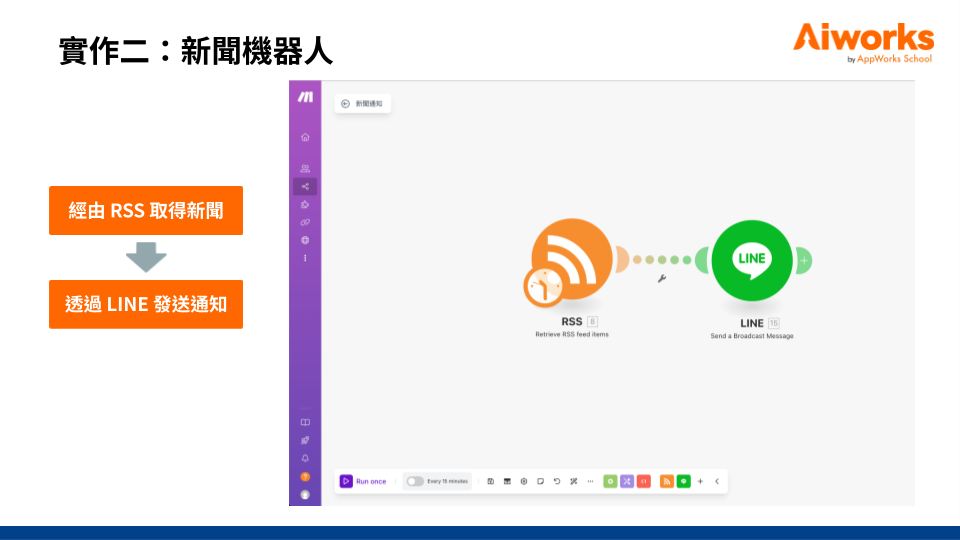Click the "Send a Broadcast Message" label
The height and width of the screenshot is (540, 960).
coord(752,336)
